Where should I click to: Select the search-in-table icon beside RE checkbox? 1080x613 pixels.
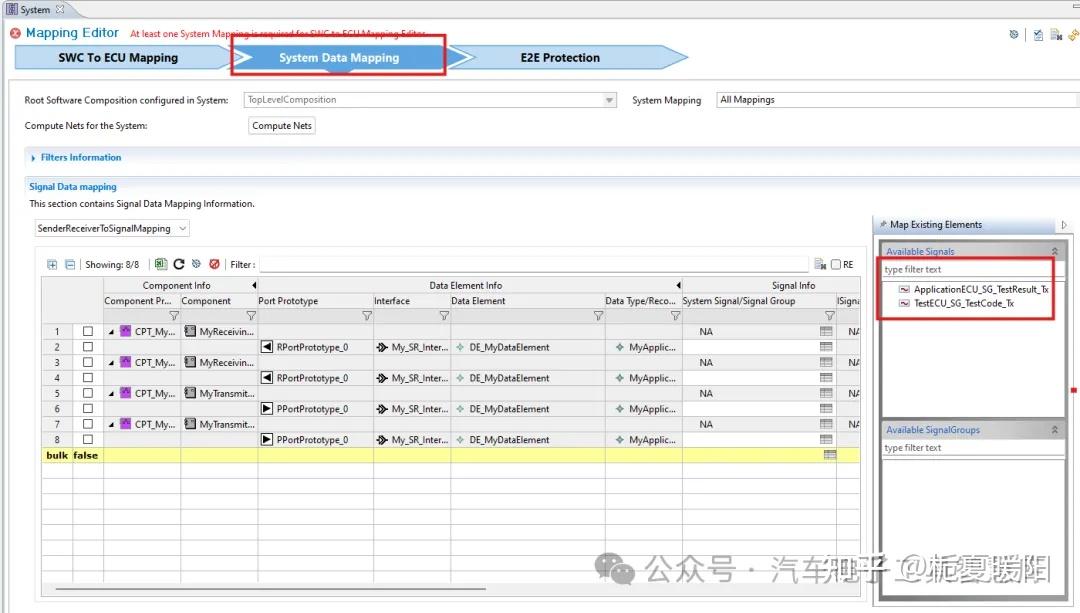click(x=821, y=264)
